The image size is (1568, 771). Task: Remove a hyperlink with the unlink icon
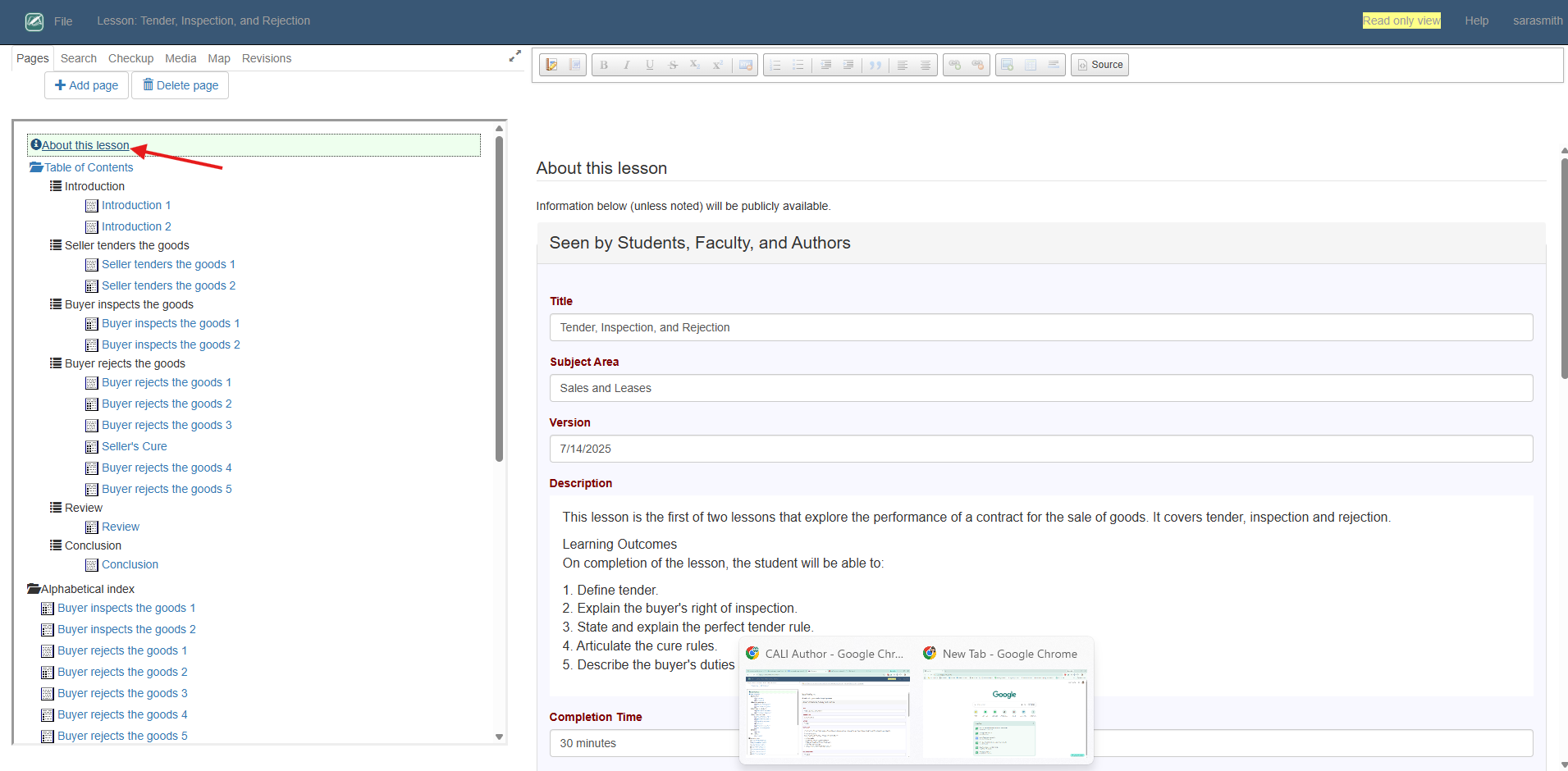(978, 65)
